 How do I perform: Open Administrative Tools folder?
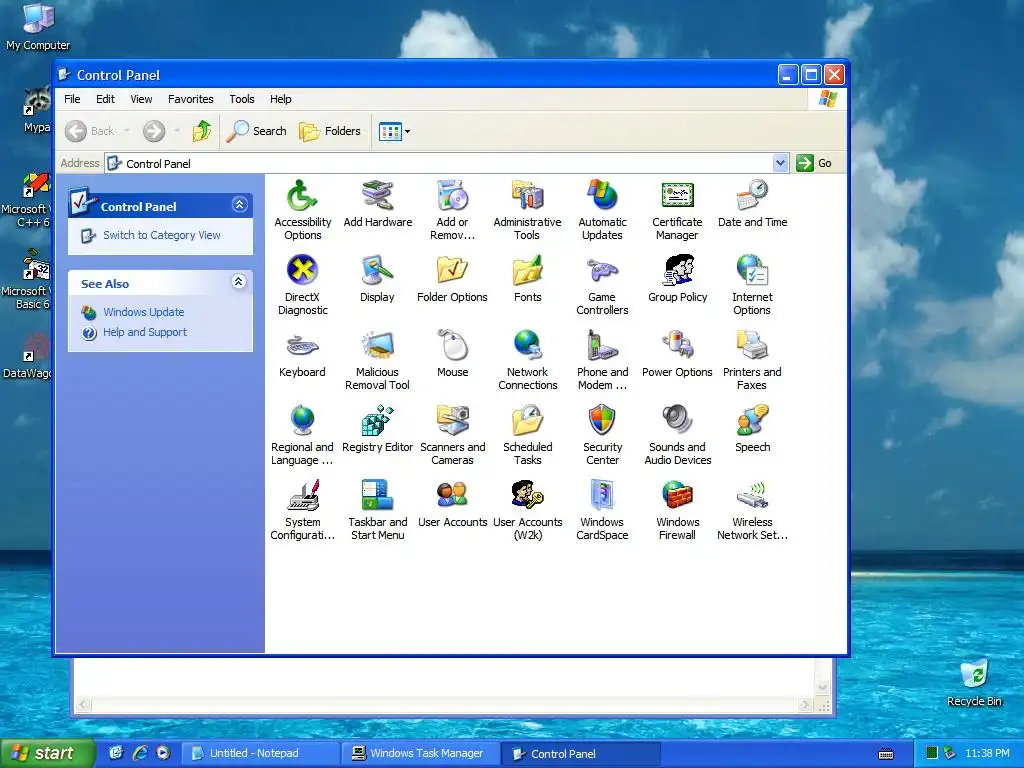point(527,209)
